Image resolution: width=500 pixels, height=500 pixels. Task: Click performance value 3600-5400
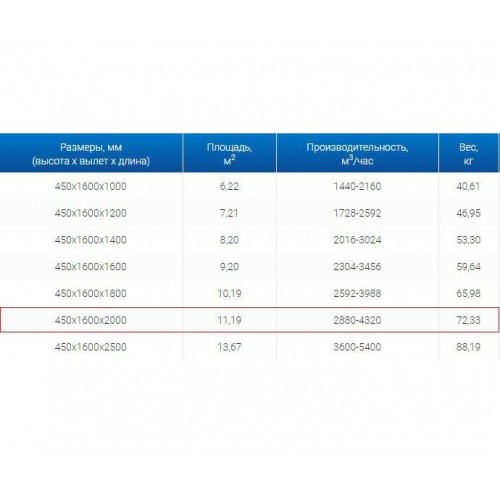point(357,347)
